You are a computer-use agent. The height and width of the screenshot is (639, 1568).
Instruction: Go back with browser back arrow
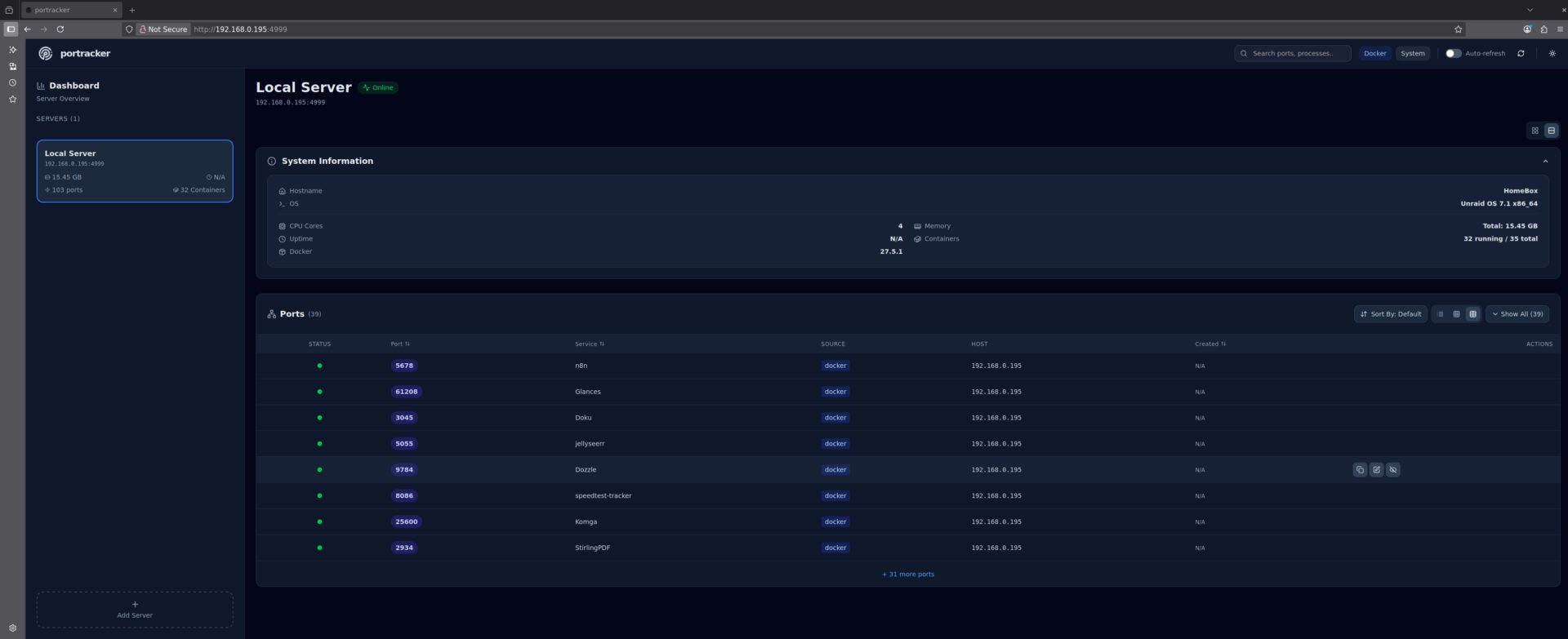(x=28, y=29)
